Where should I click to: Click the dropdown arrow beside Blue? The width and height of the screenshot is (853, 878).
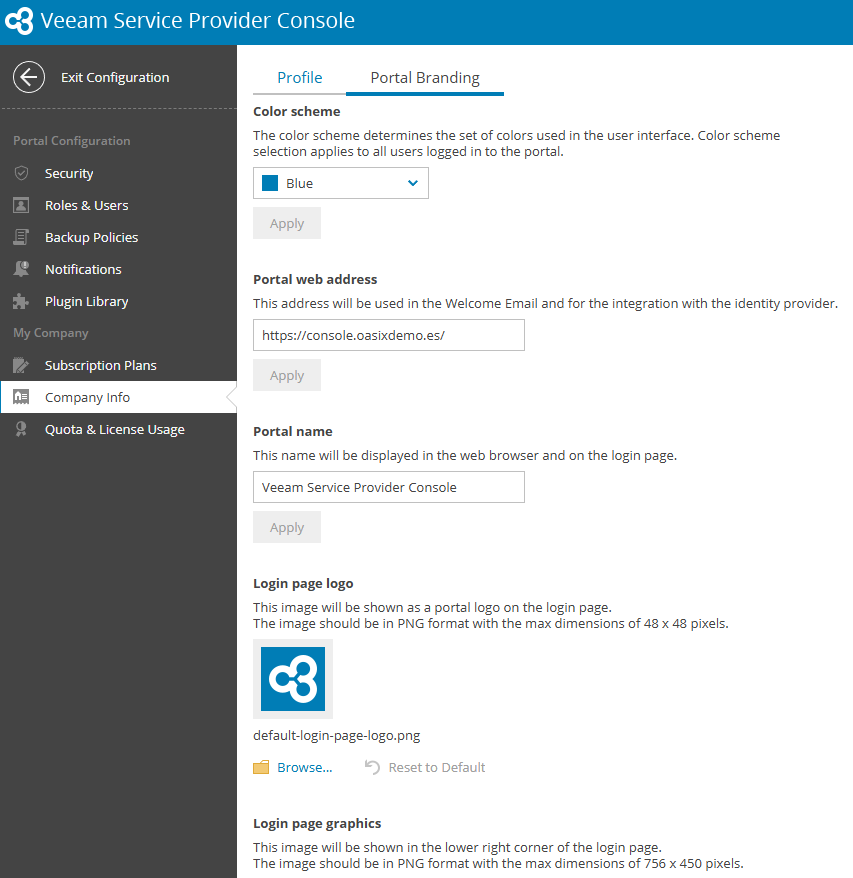(413, 183)
